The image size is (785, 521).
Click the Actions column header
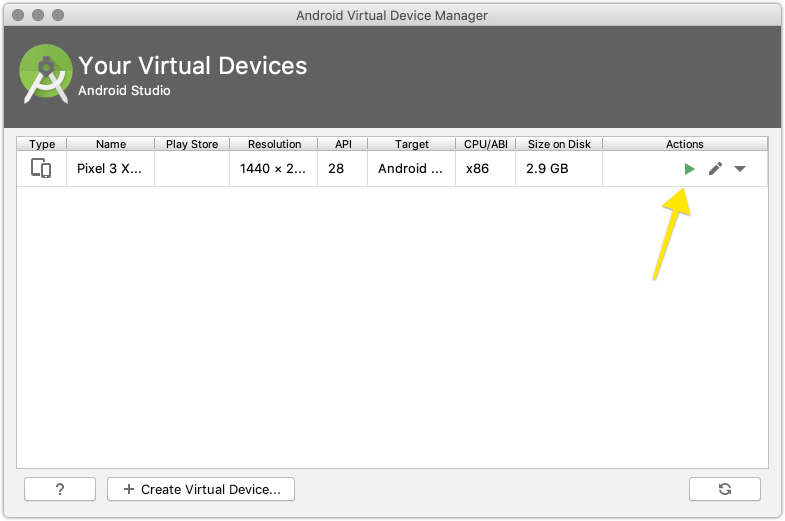pos(685,144)
